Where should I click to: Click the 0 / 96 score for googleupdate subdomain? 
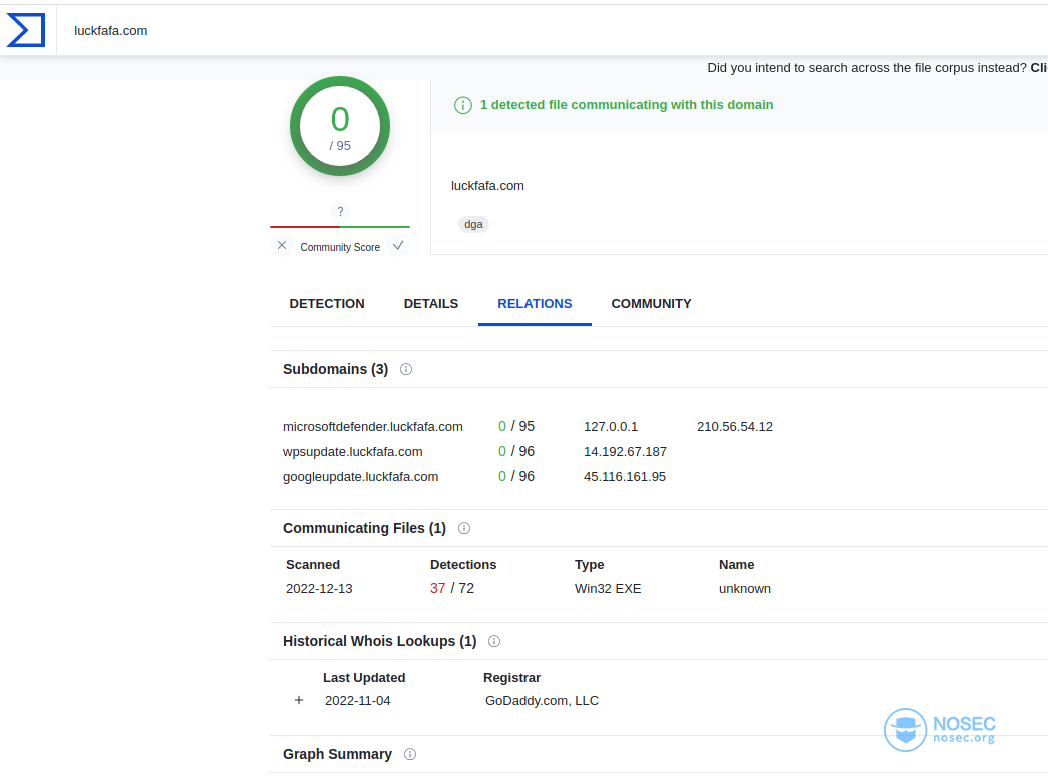516,477
